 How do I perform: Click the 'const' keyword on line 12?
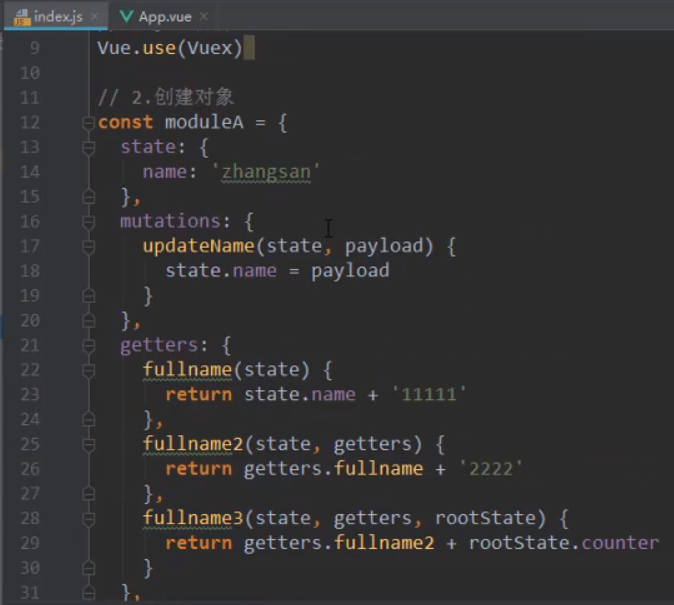pos(125,123)
